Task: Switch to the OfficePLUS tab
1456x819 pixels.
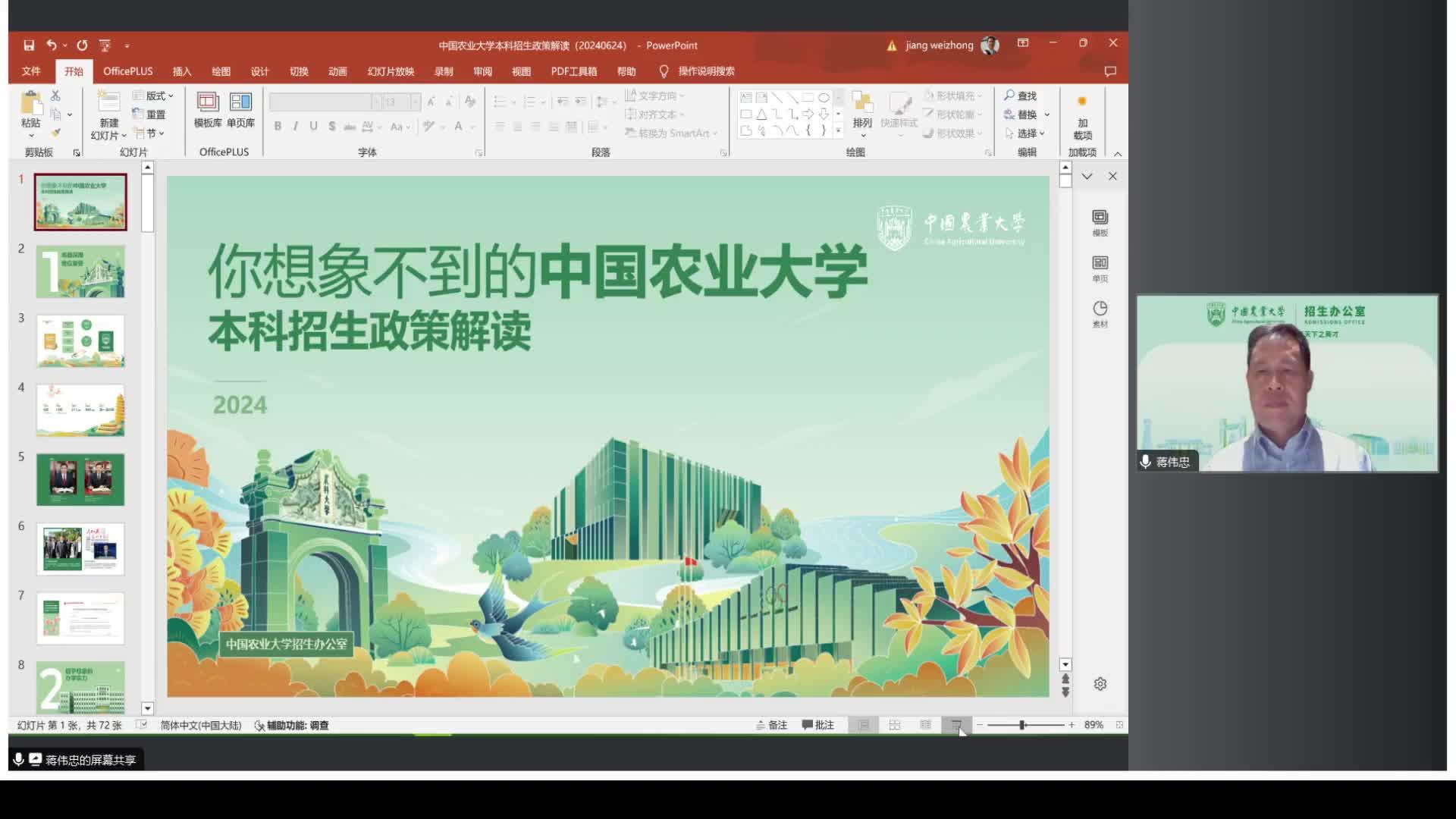Action: [x=128, y=71]
